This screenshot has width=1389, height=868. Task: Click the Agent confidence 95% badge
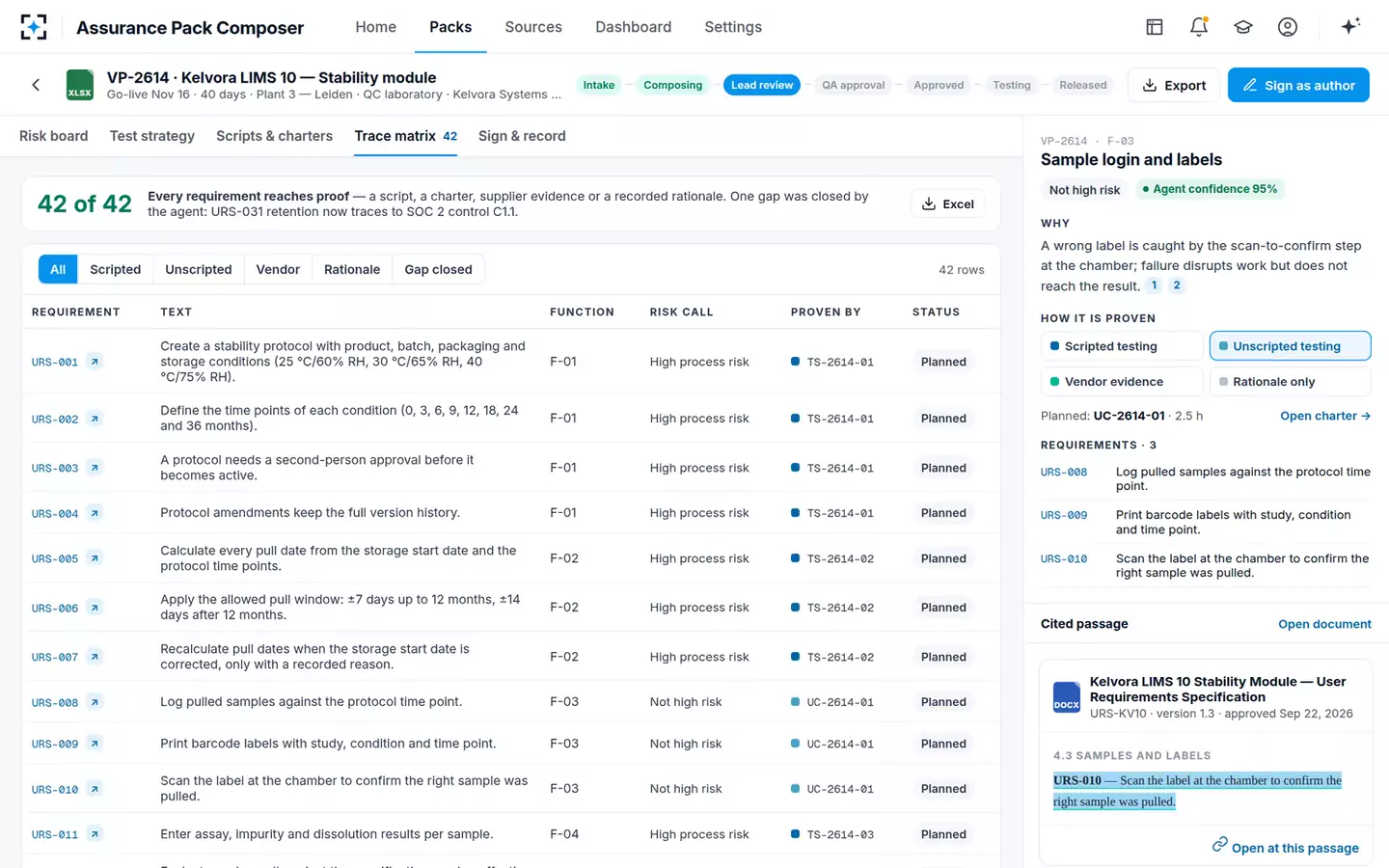click(1210, 189)
